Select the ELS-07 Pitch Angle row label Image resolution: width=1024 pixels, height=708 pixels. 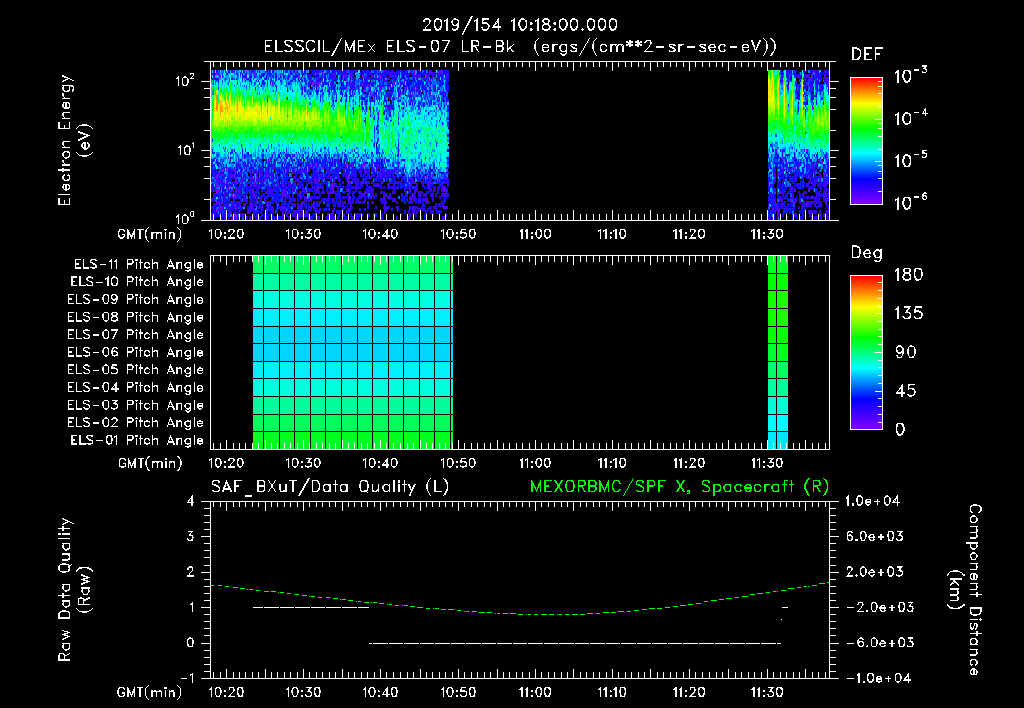(x=135, y=334)
